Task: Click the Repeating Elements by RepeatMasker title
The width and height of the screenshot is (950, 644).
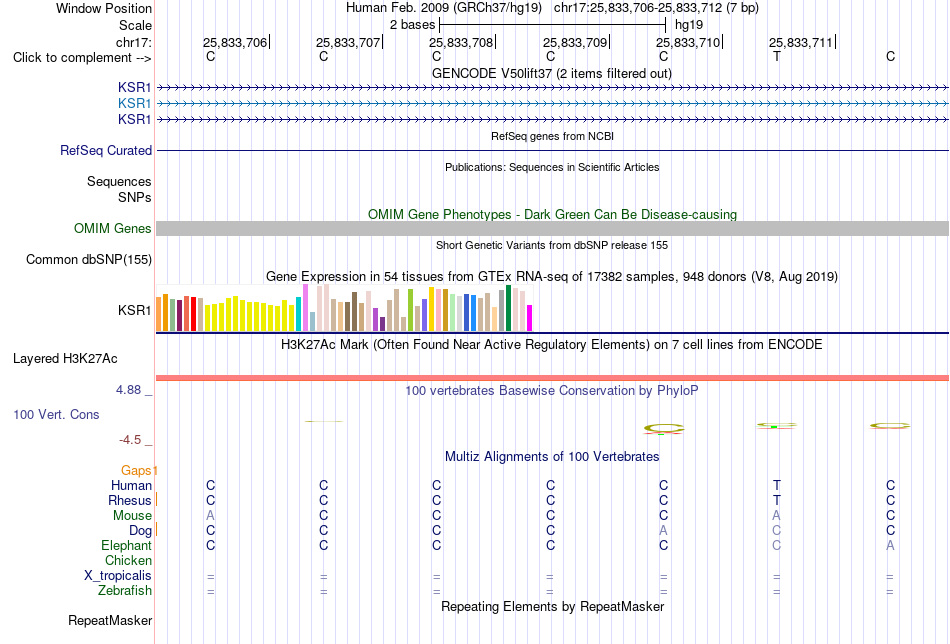Action: coord(553,606)
